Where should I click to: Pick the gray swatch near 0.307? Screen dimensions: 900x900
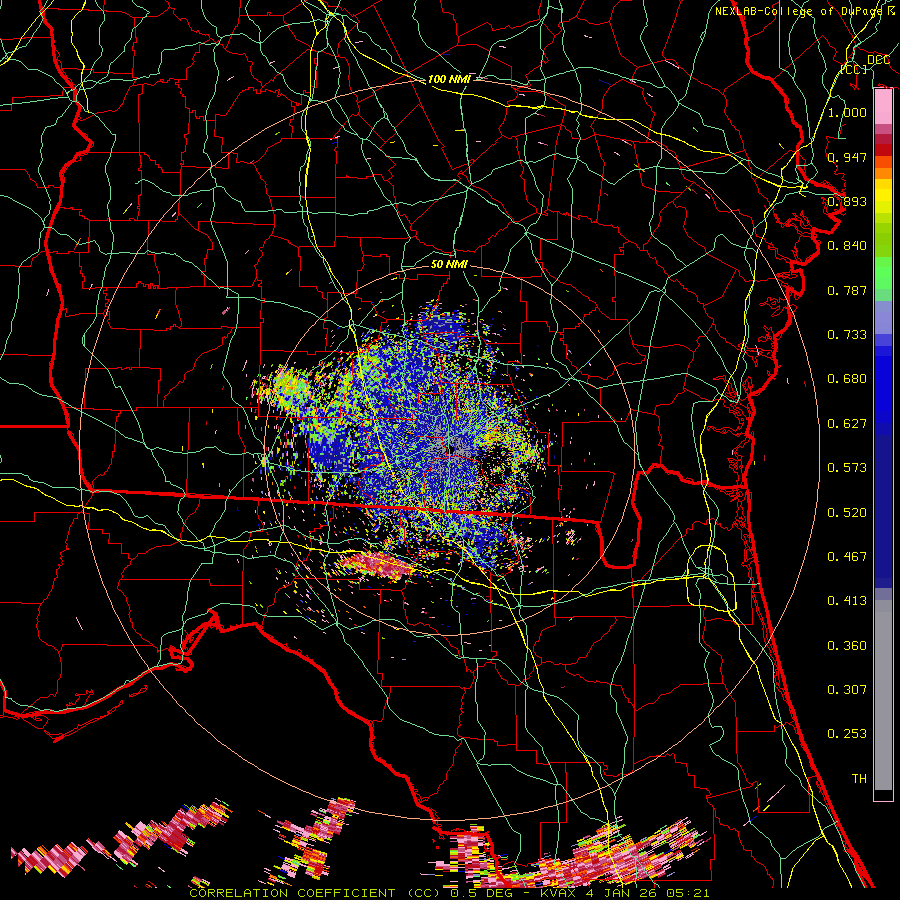pos(883,695)
